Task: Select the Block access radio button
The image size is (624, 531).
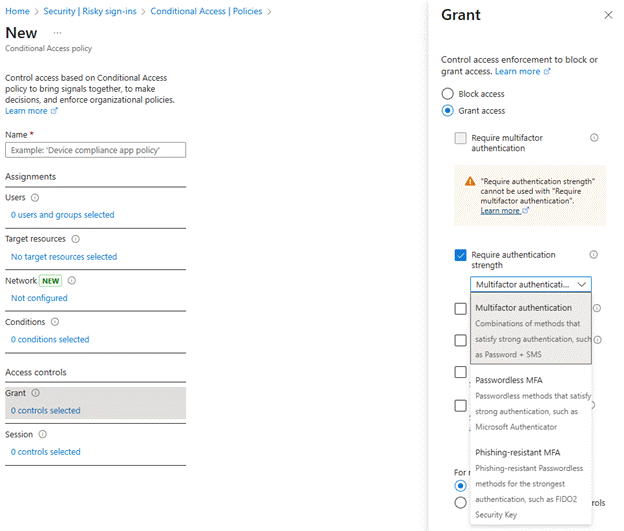Action: click(x=447, y=93)
